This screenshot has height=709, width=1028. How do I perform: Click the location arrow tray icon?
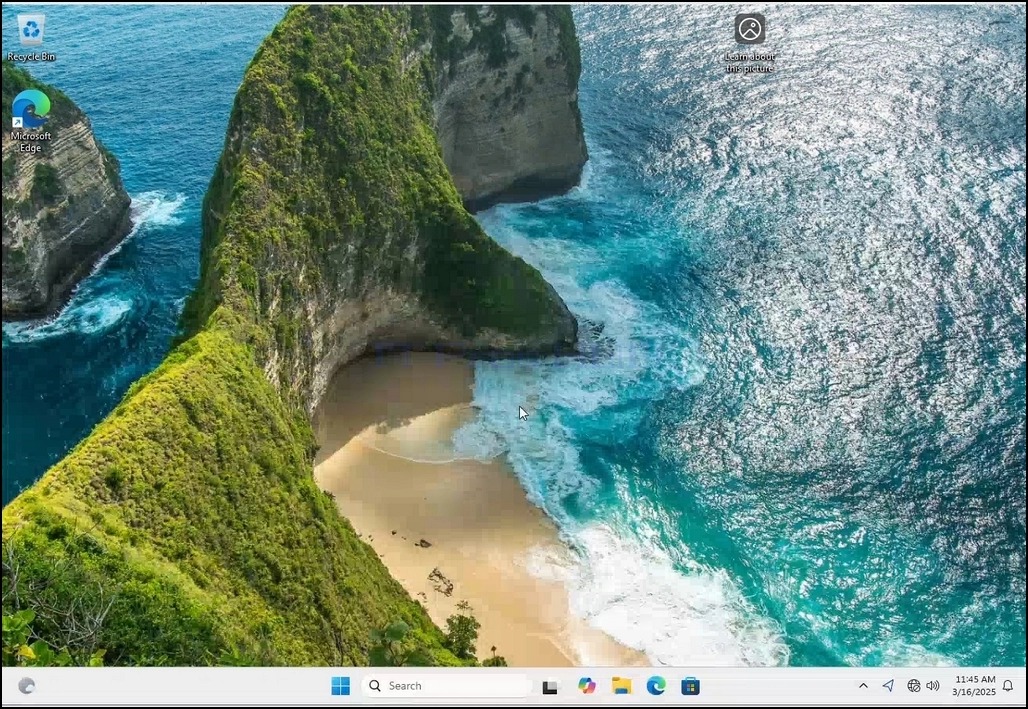point(888,686)
